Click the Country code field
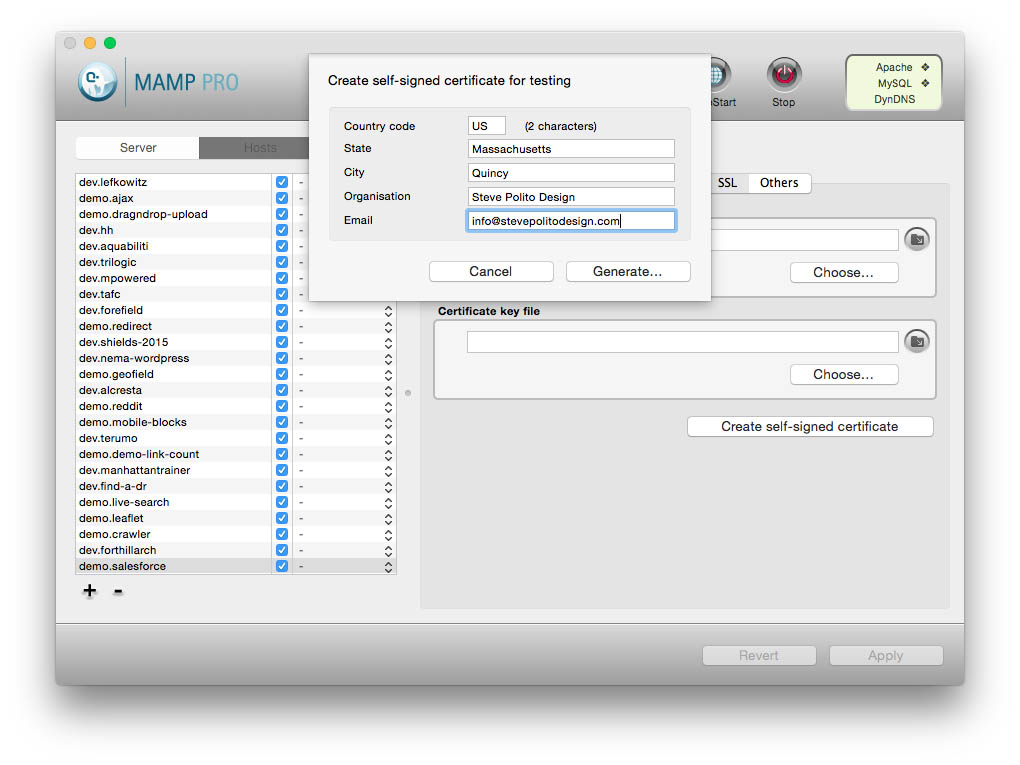 click(487, 126)
